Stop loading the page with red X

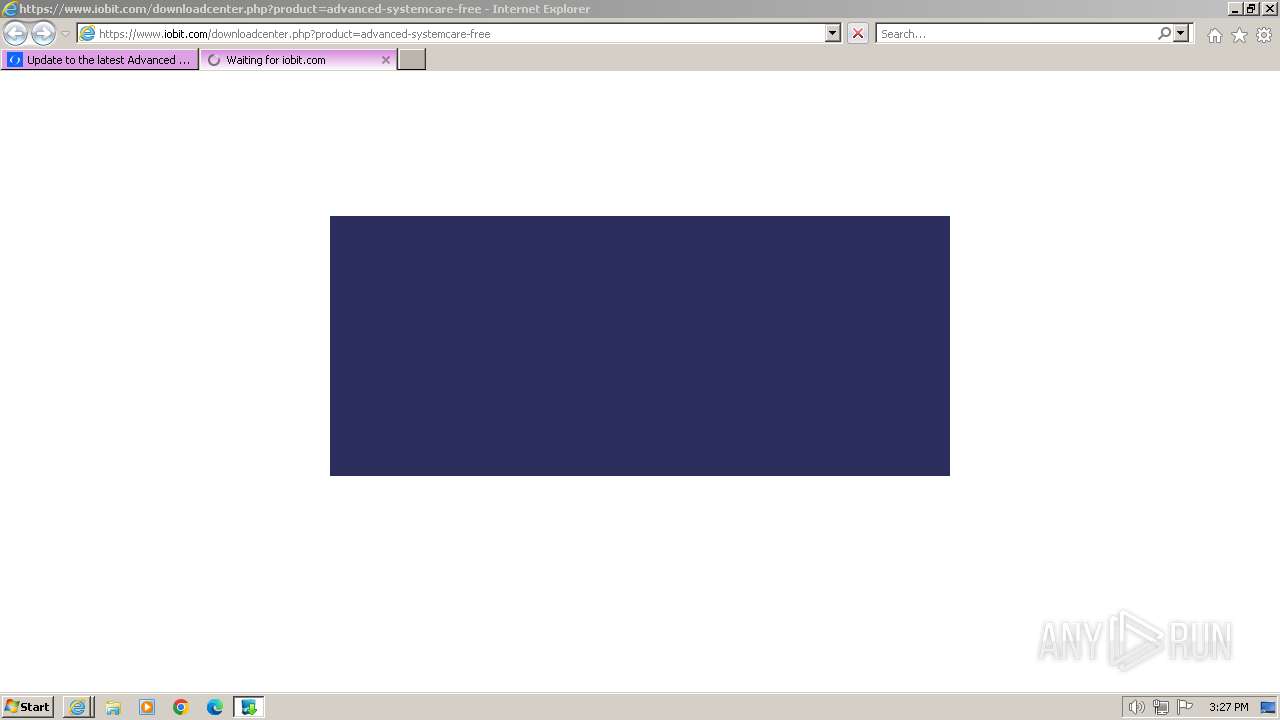click(858, 33)
